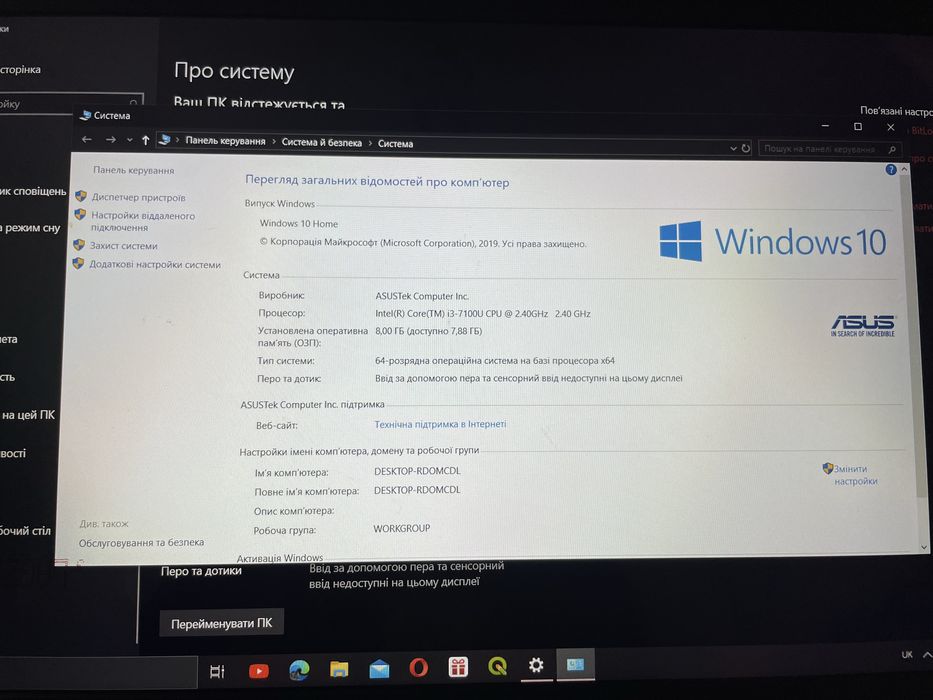Image resolution: width=933 pixels, height=700 pixels.
Task: Open 'Обслуговування та безпека' link
Action: pos(142,543)
